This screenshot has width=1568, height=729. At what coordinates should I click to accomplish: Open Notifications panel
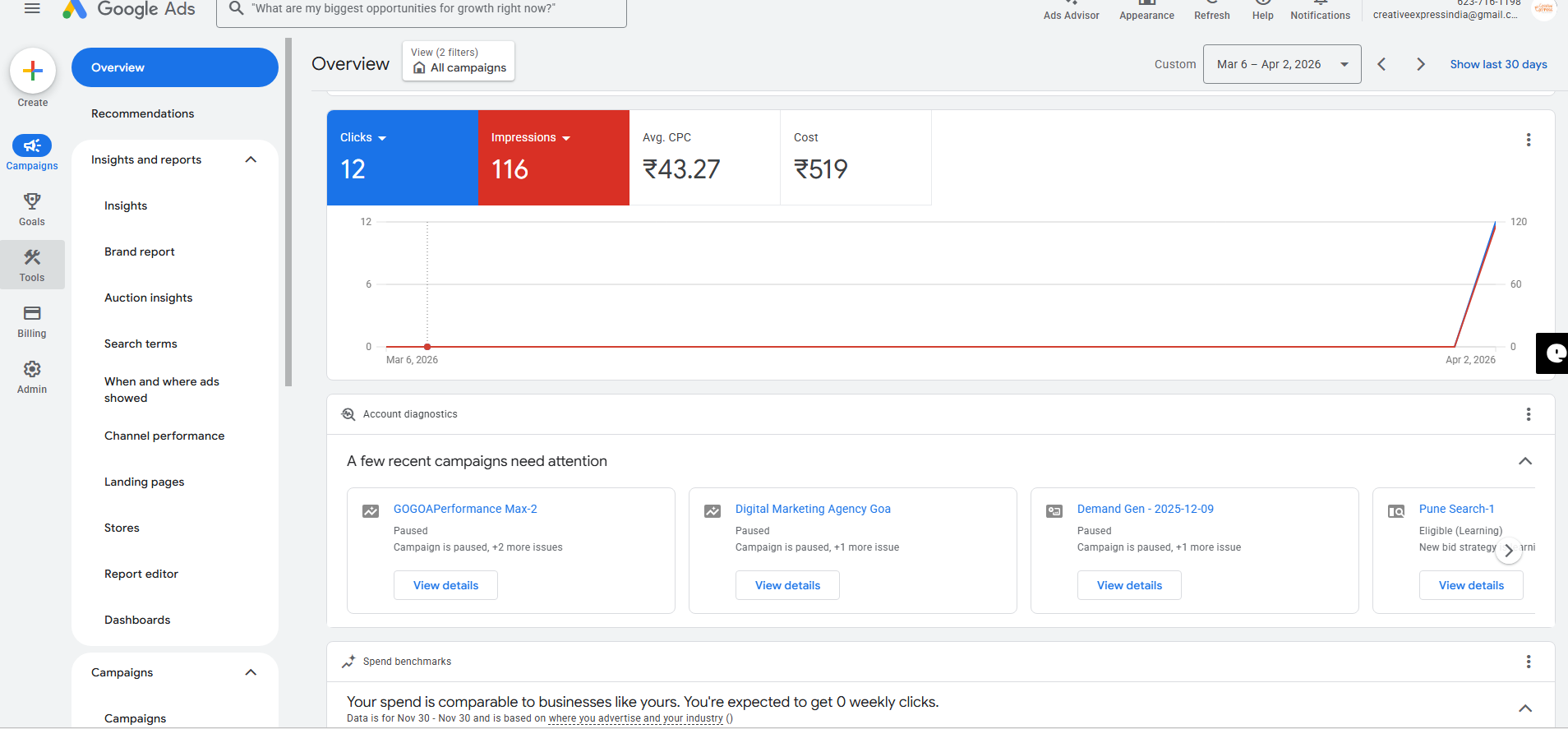[1320, 10]
